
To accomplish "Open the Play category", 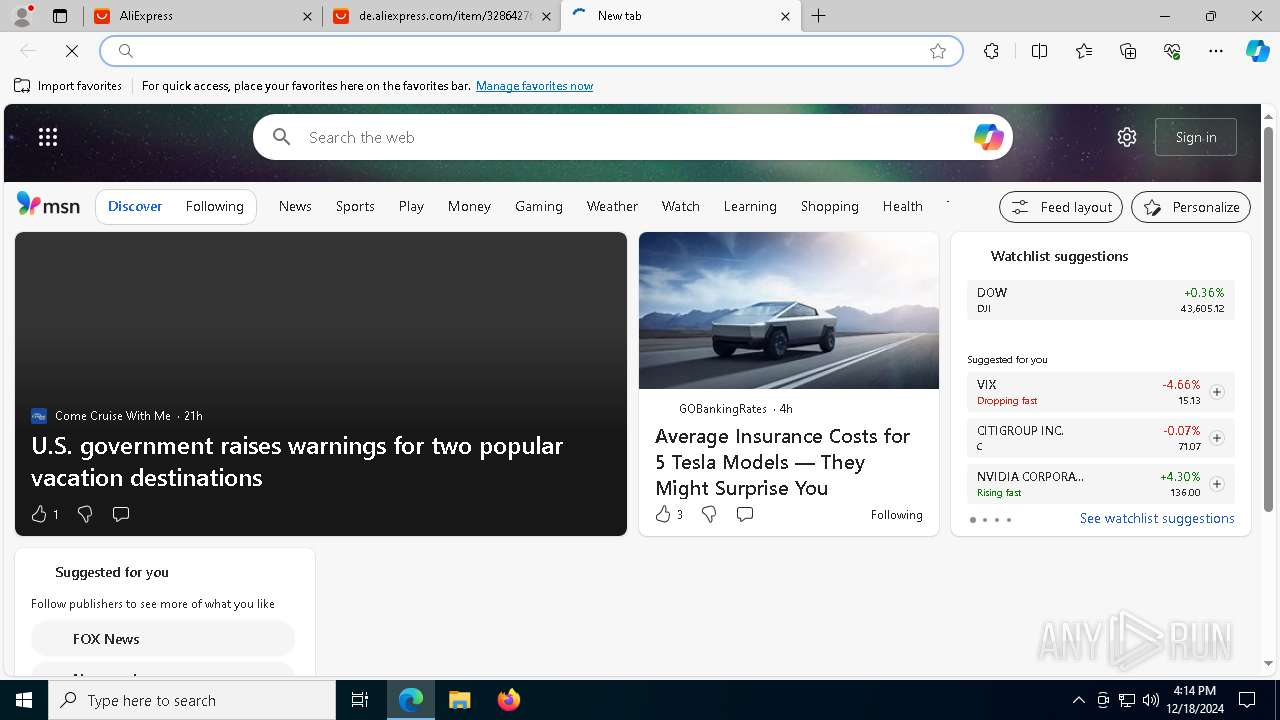I will pos(411,206).
